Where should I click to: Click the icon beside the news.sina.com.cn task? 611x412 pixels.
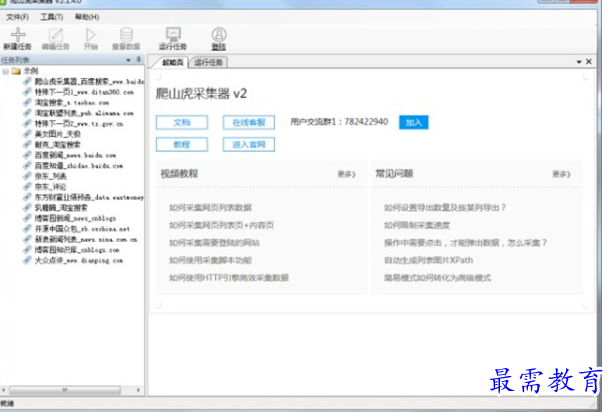(27, 239)
